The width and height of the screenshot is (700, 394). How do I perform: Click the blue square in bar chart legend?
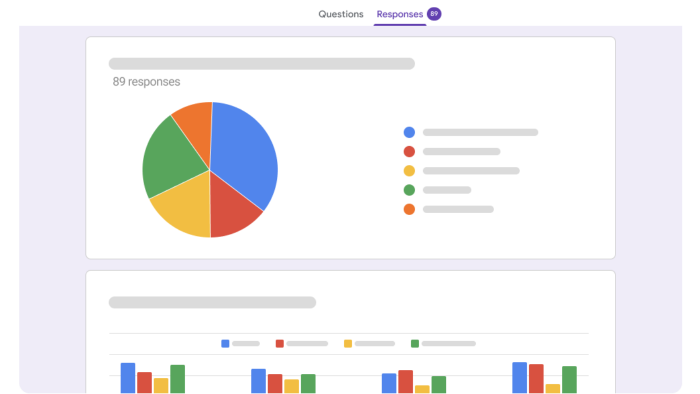click(x=225, y=344)
